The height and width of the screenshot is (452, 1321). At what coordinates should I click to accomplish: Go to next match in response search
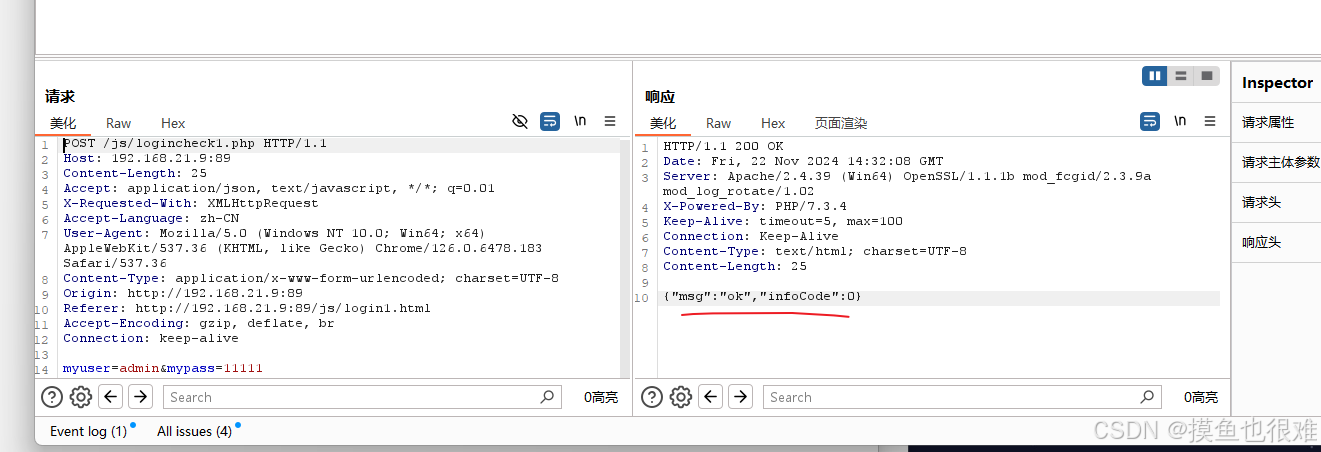(741, 397)
